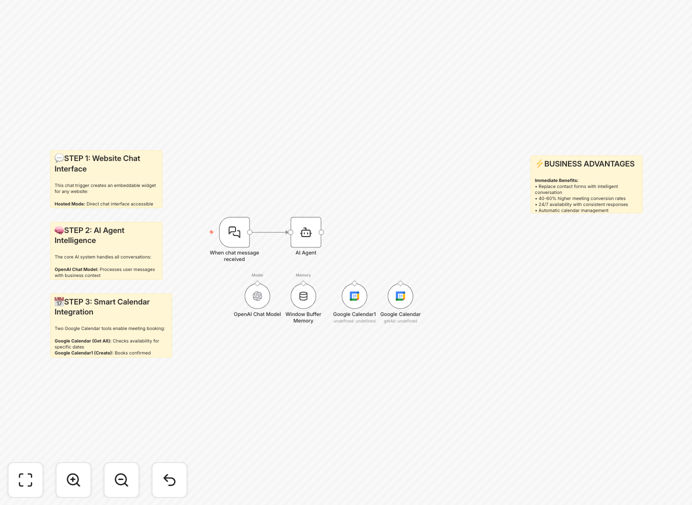Select the When chat message received node
This screenshot has width=692, height=505.
coord(234,232)
